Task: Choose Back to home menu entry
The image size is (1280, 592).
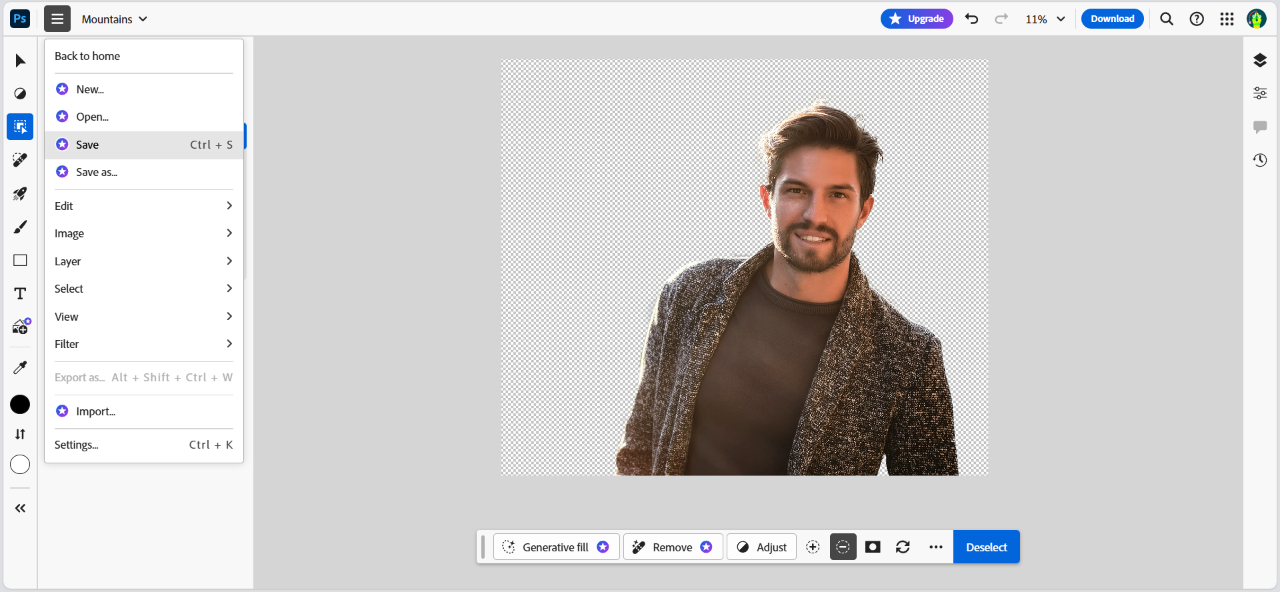Action: coord(144,56)
